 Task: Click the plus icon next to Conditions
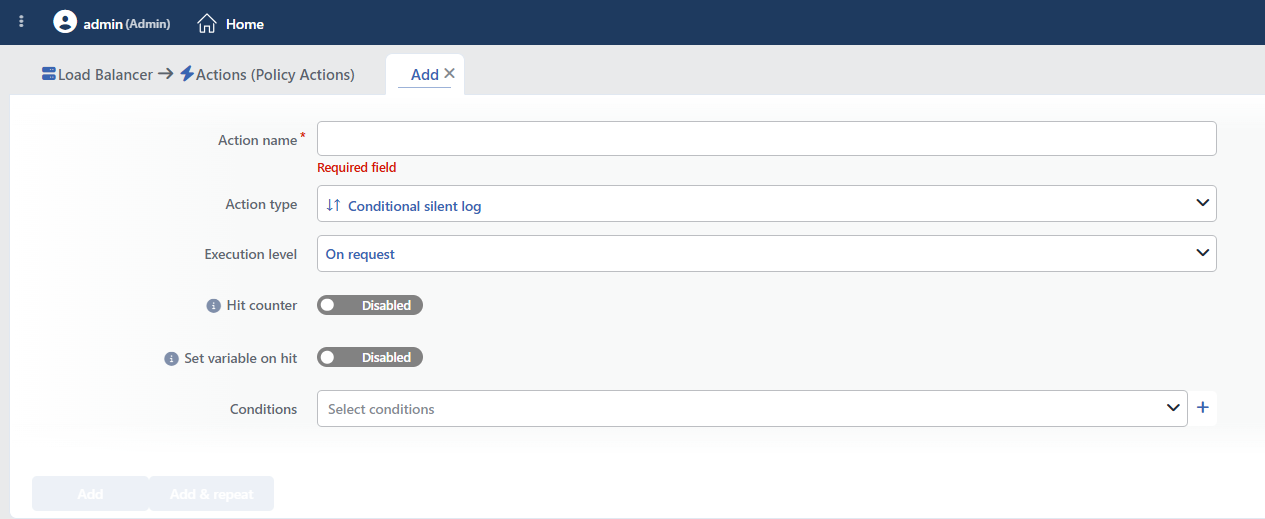1203,408
